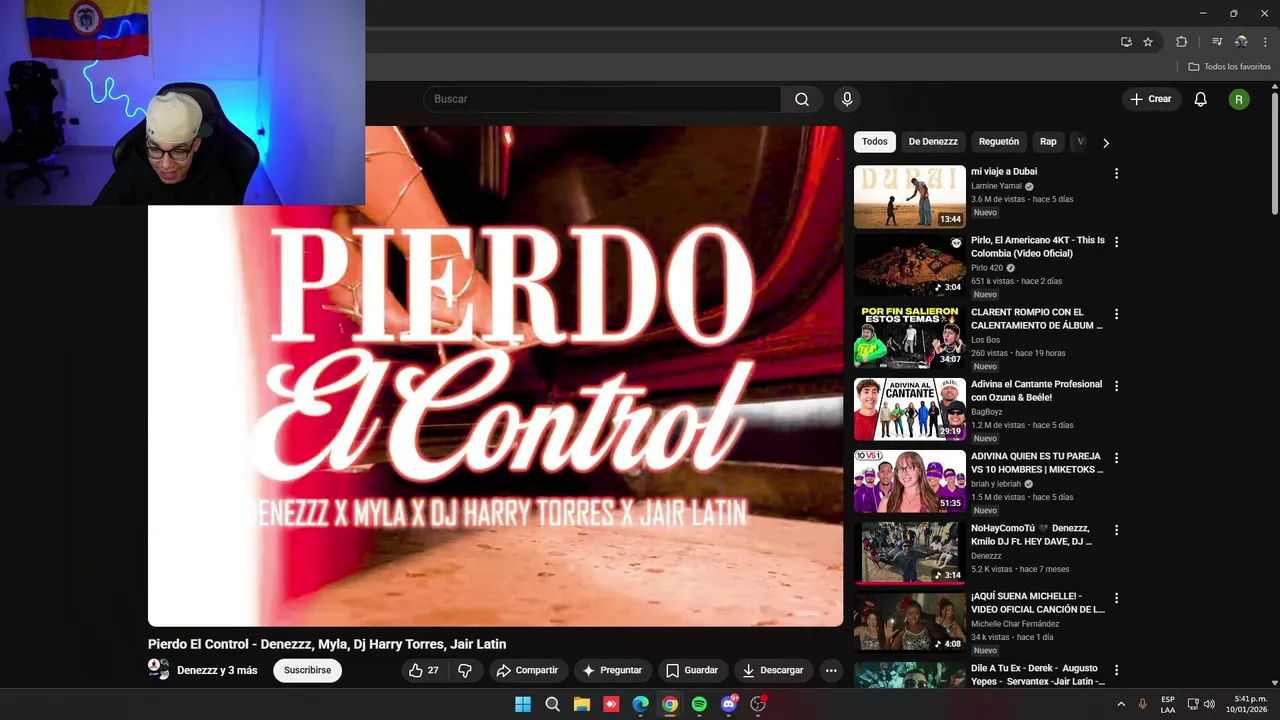The width and height of the screenshot is (1280, 720).
Task: Open options for NoHayComoTú video
Action: pyautogui.click(x=1116, y=530)
